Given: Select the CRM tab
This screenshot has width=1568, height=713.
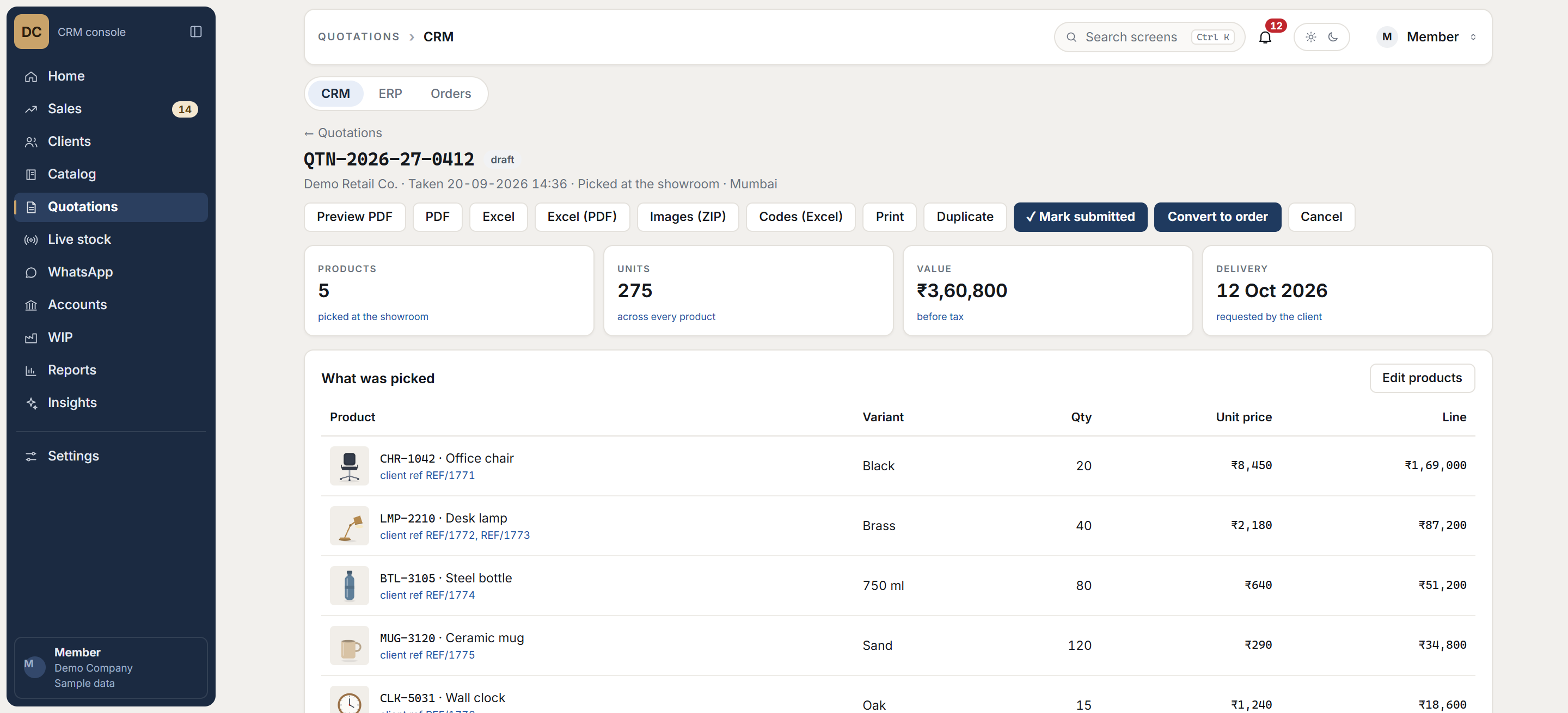Looking at the screenshot, I should (335, 94).
